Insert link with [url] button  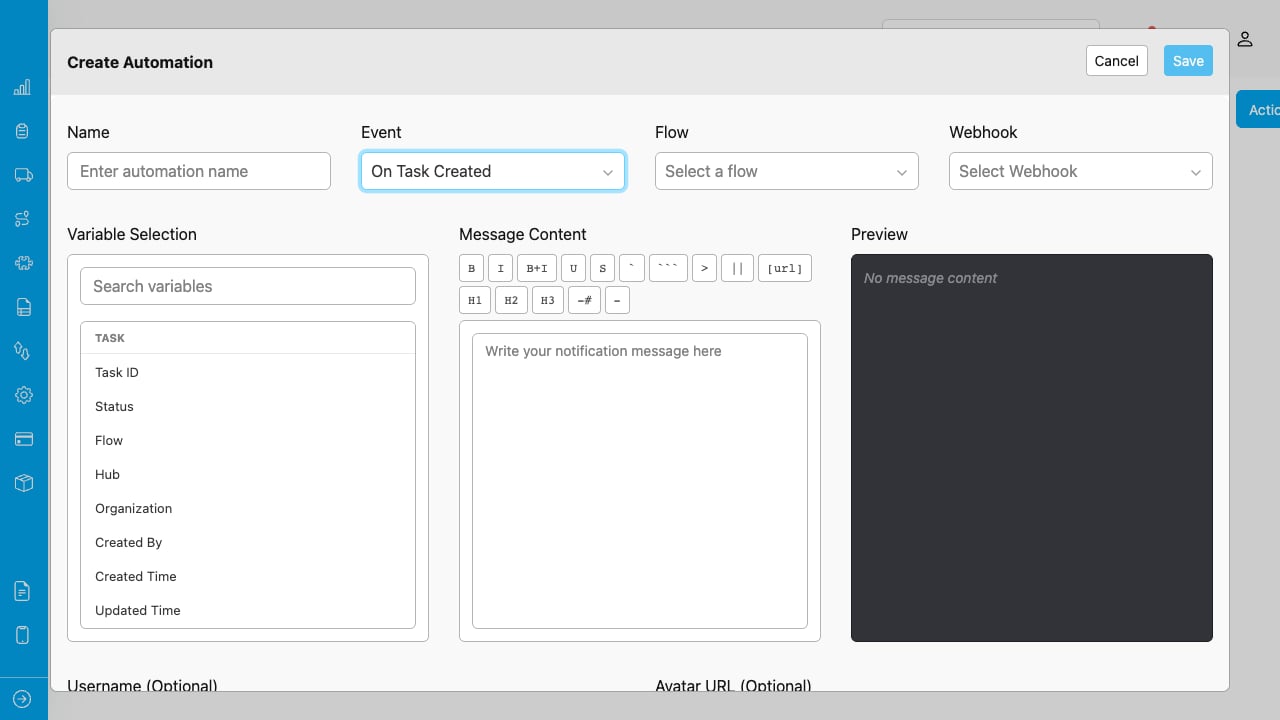785,268
